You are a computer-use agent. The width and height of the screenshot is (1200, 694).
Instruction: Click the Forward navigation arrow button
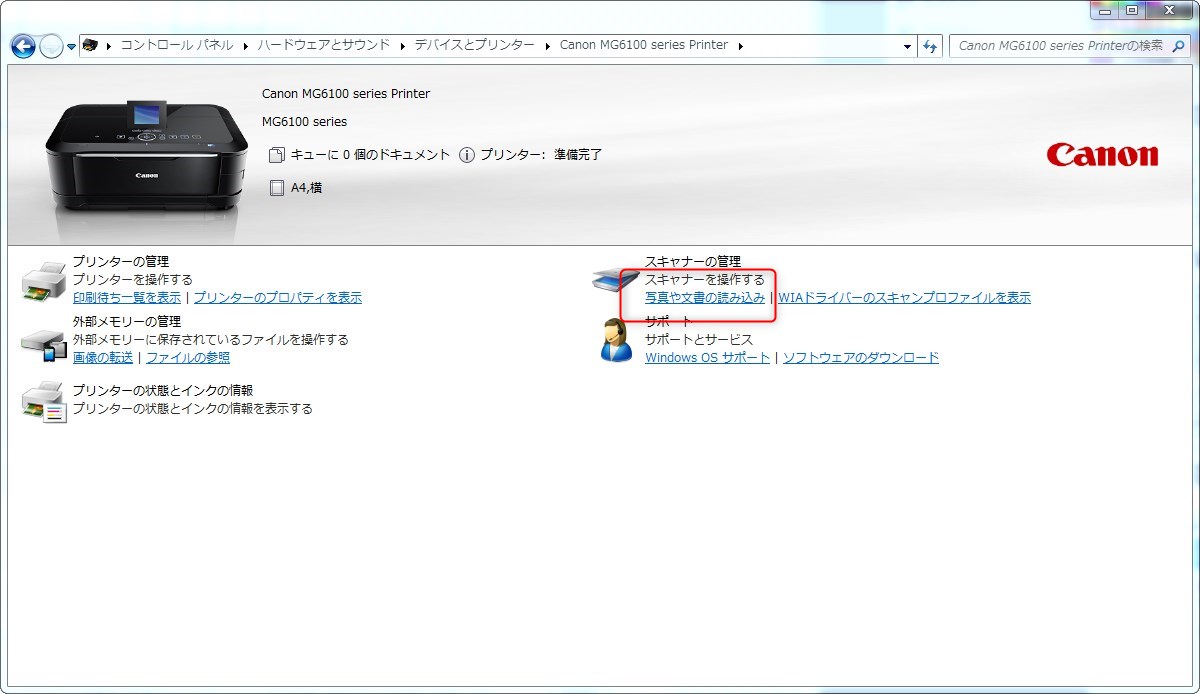click(x=50, y=46)
